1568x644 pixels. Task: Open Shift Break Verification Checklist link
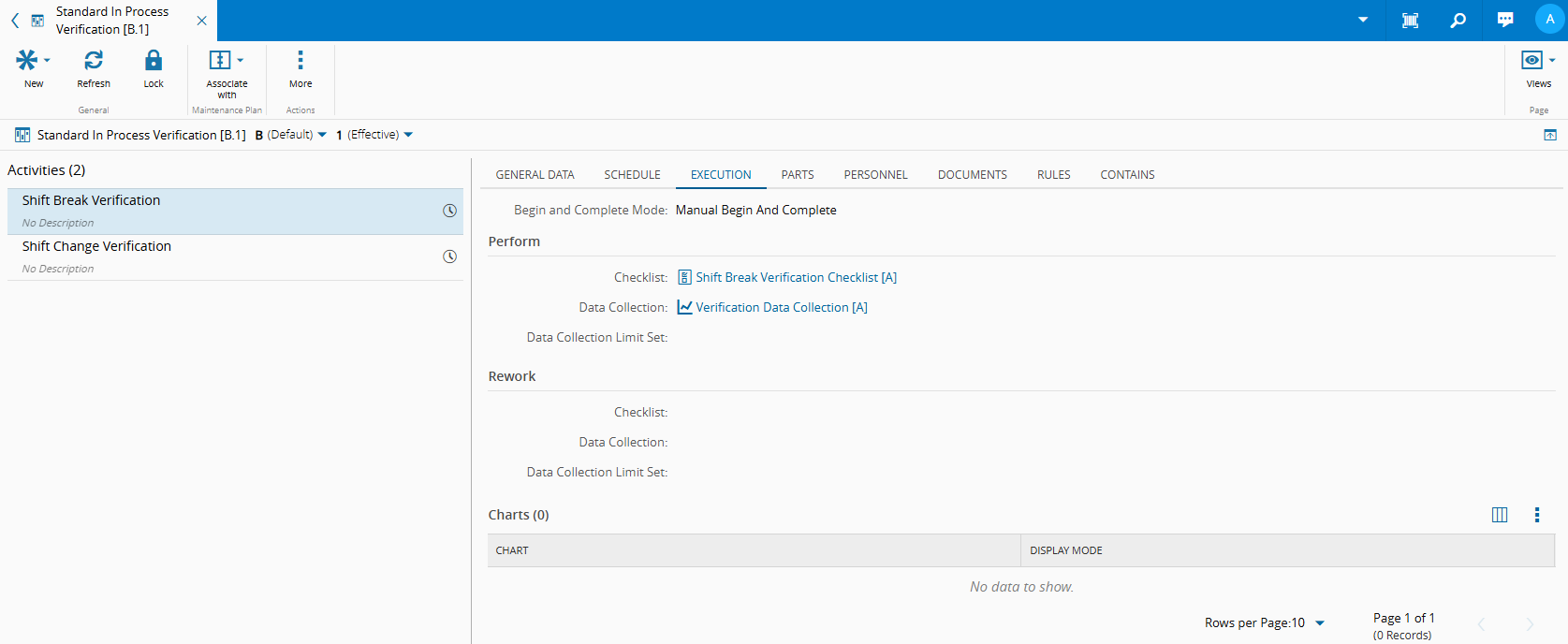795,277
